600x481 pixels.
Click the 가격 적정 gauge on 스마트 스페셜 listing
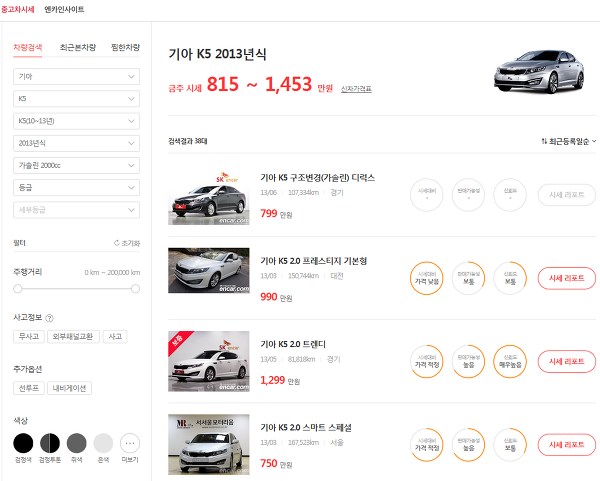pyautogui.click(x=427, y=445)
